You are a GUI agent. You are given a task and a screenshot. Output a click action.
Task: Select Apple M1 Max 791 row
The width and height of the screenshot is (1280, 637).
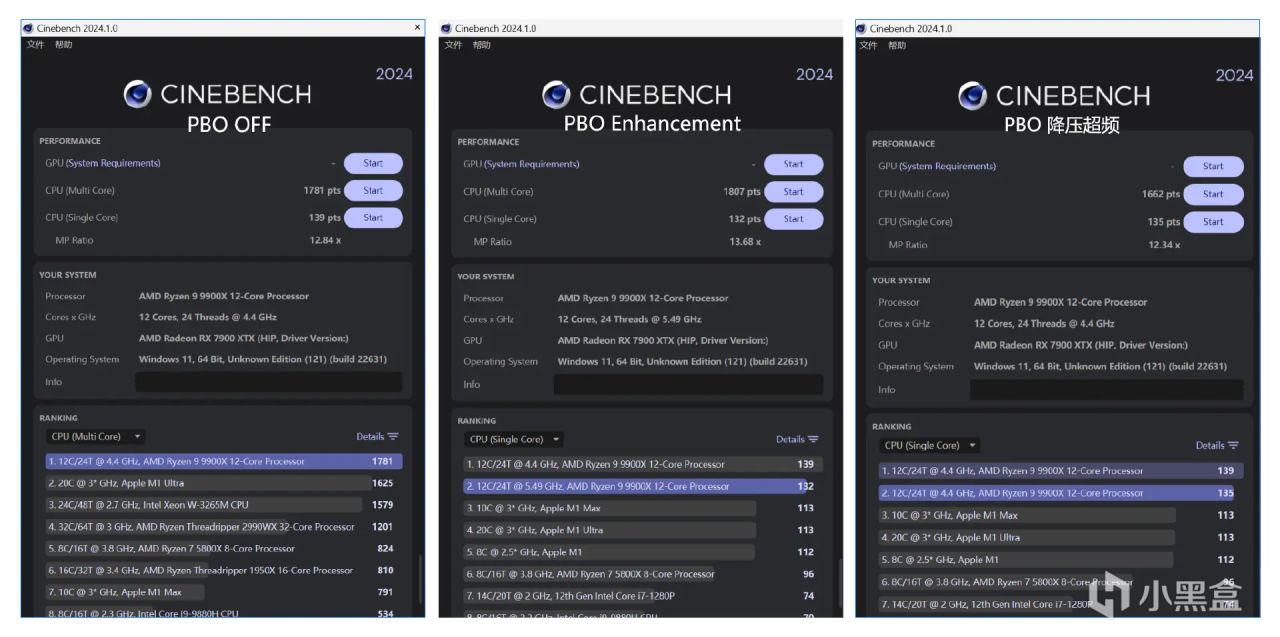pos(224,592)
